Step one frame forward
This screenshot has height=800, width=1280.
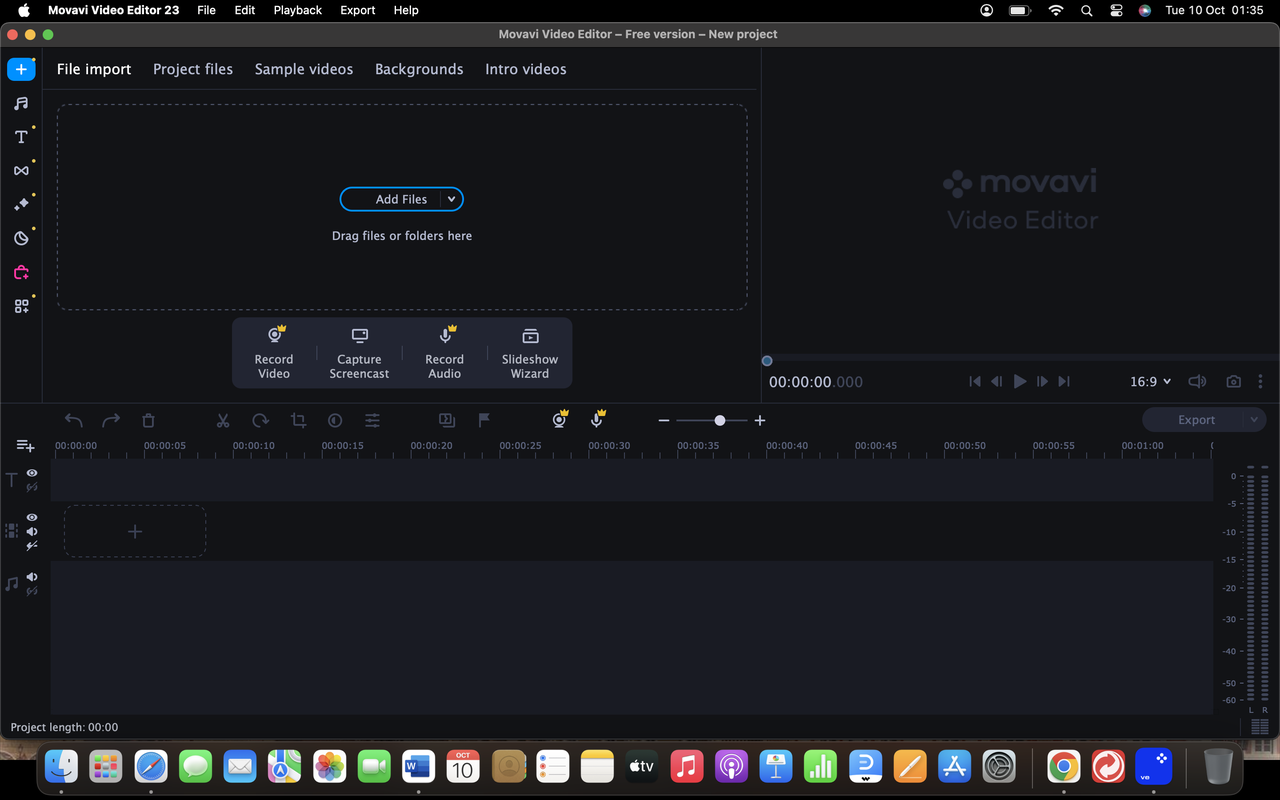pyautogui.click(x=1042, y=382)
